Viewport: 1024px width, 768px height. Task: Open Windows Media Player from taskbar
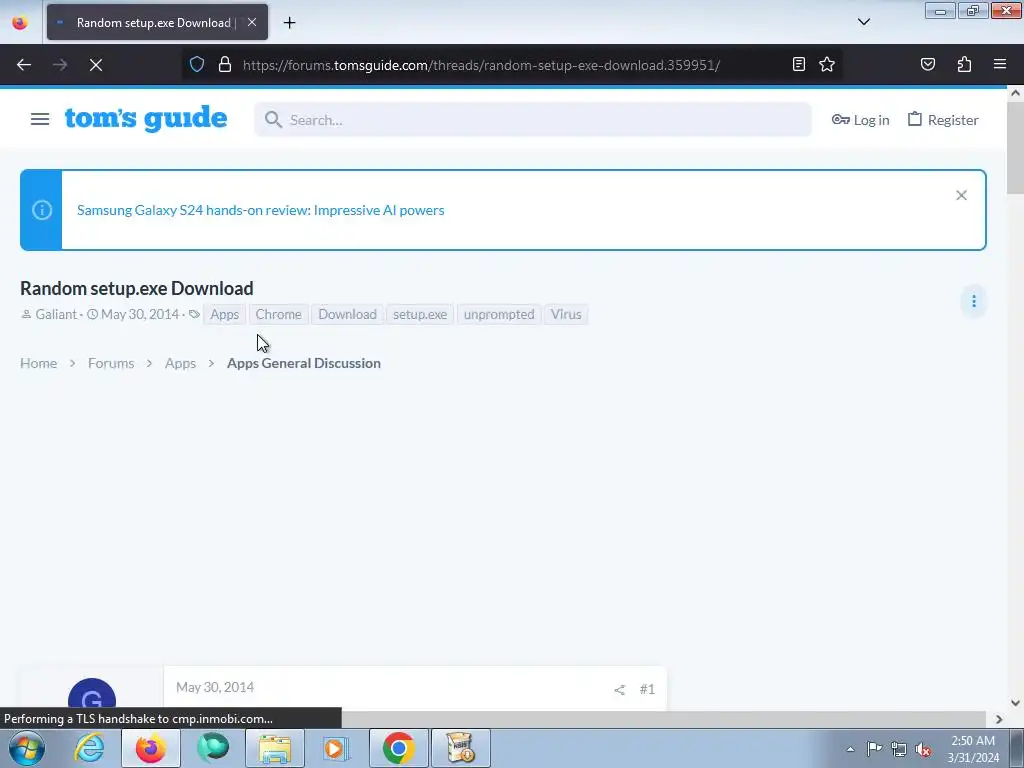[x=336, y=748]
